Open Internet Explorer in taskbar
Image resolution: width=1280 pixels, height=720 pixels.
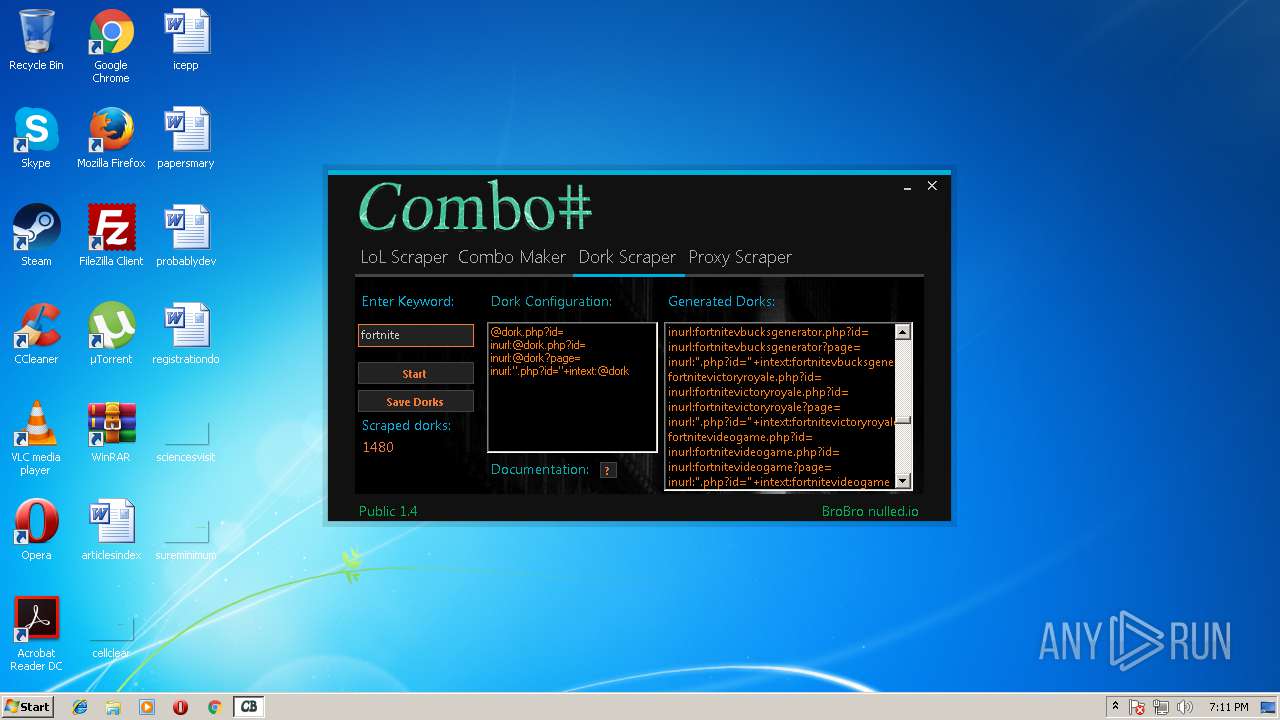80,707
